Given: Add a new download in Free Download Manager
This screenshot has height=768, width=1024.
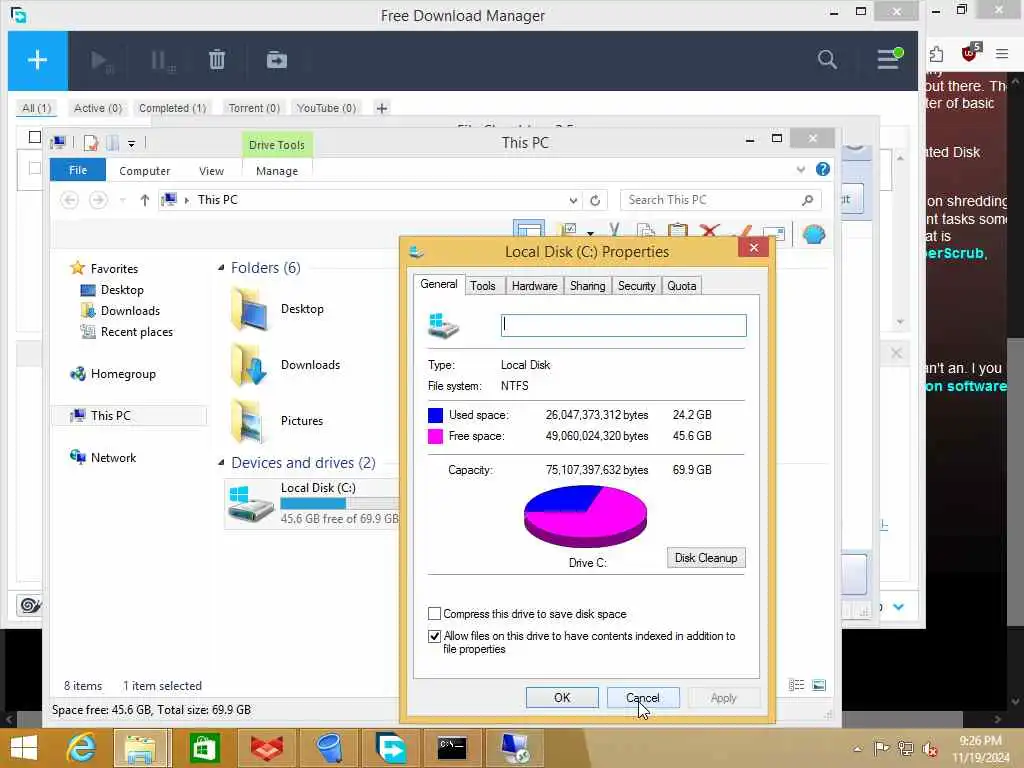Looking at the screenshot, I should coord(37,60).
